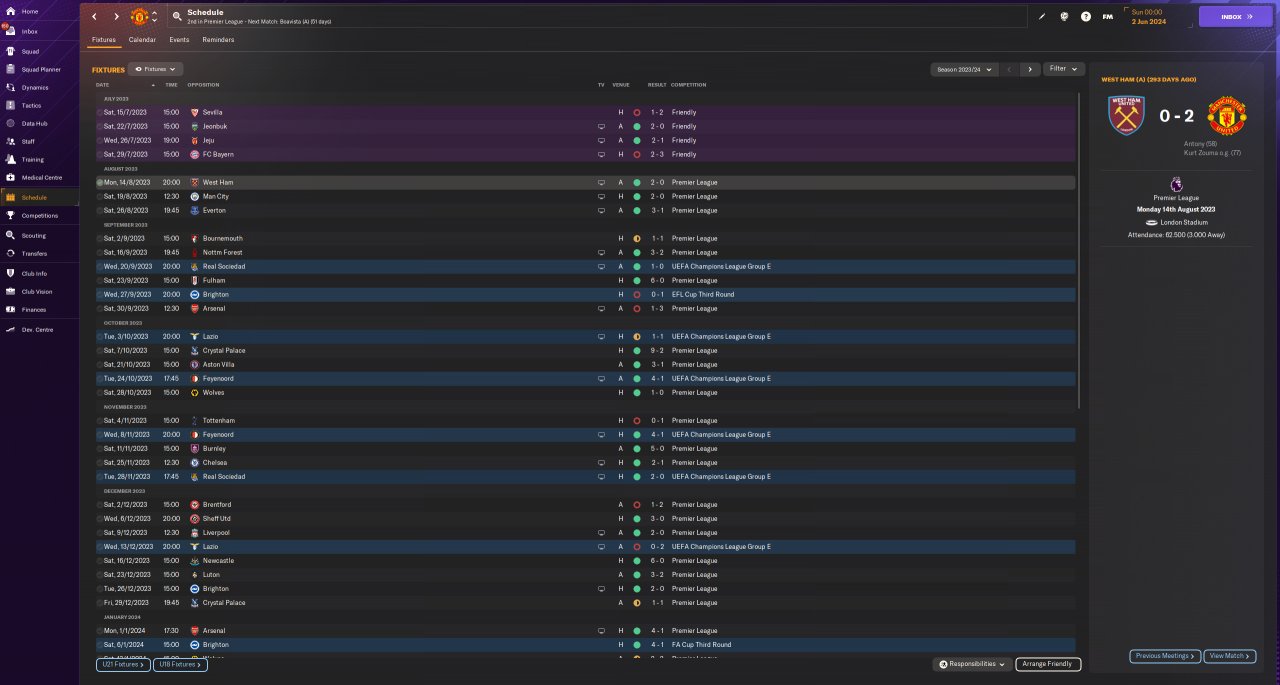Open Tactics section

pyautogui.click(x=31, y=105)
